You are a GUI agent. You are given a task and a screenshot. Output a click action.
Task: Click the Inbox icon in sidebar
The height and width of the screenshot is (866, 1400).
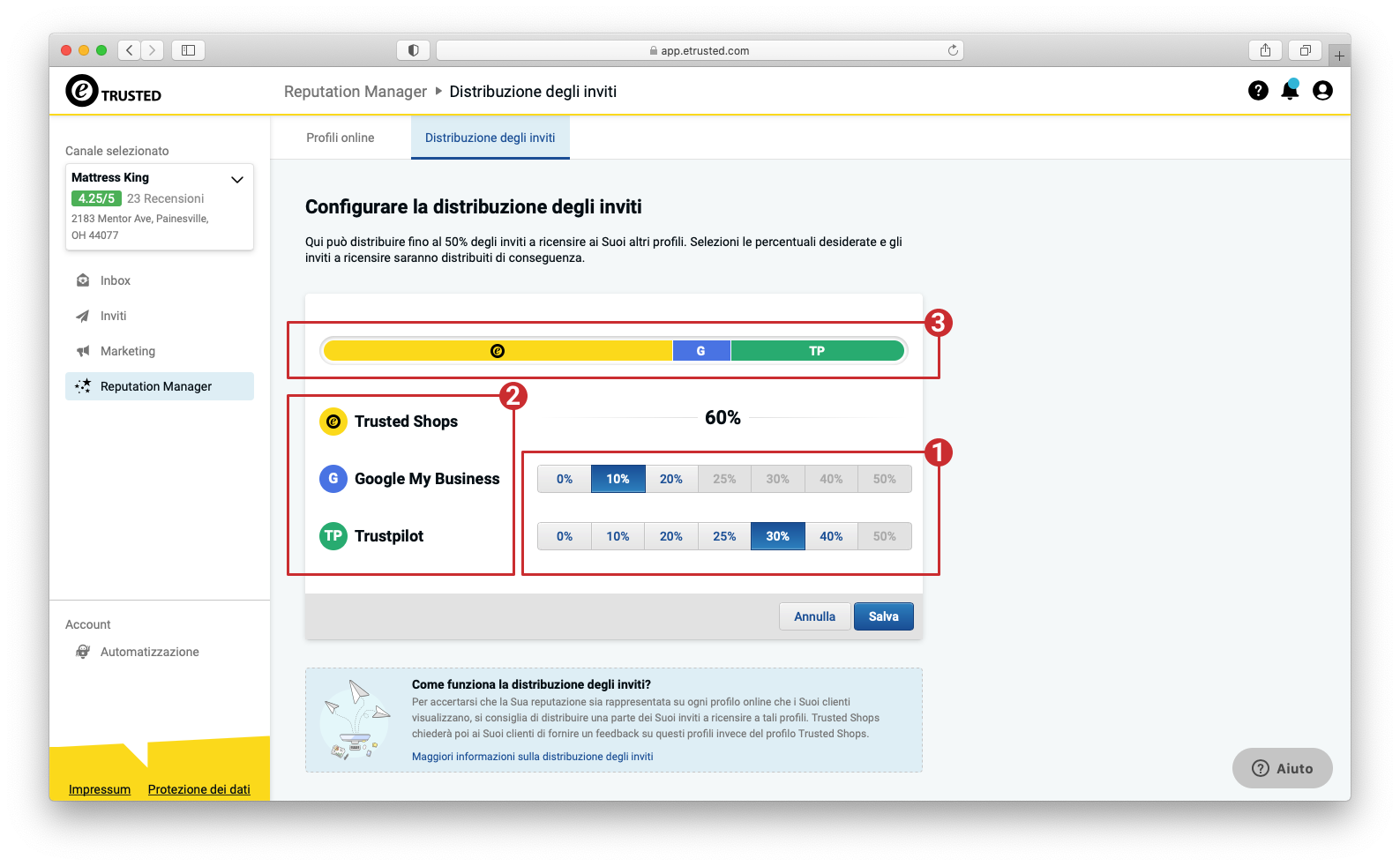pyautogui.click(x=83, y=280)
